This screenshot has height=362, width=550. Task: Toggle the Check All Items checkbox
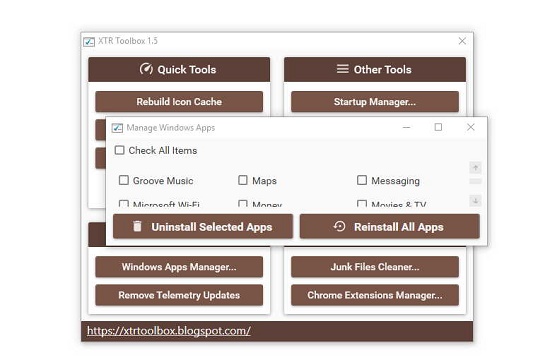coord(120,150)
